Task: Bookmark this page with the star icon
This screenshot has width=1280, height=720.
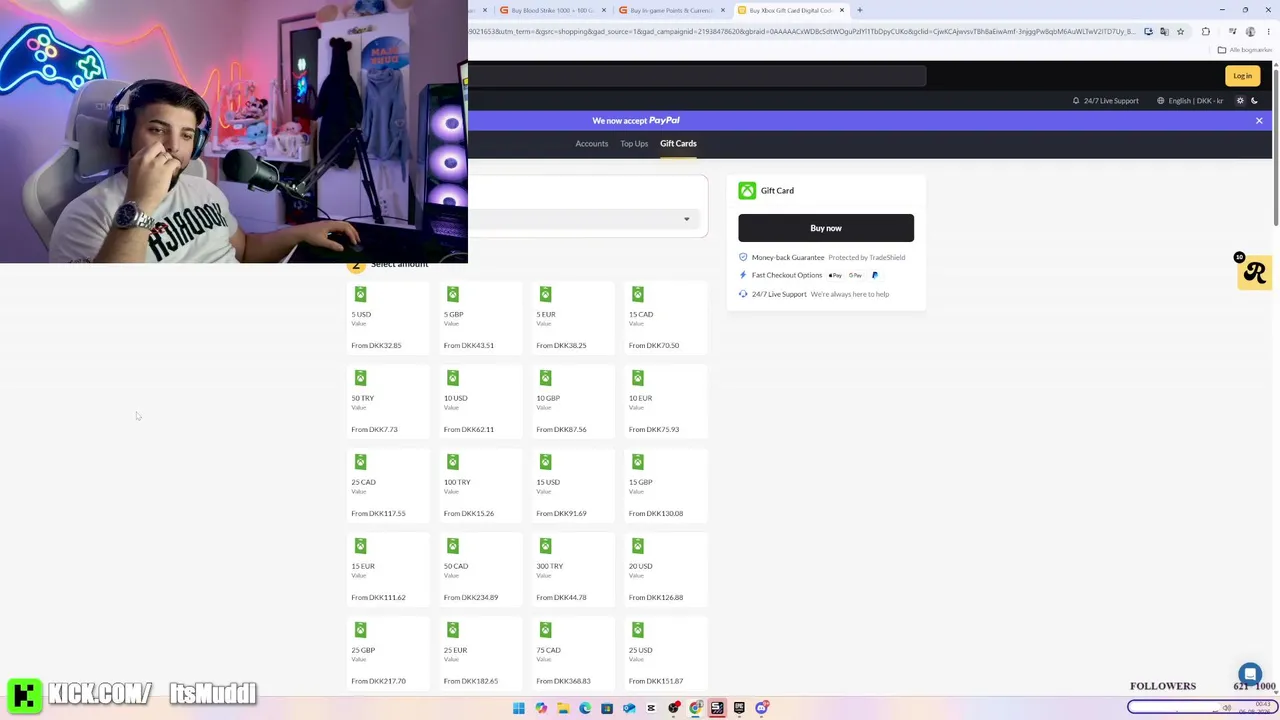Action: point(1180,32)
